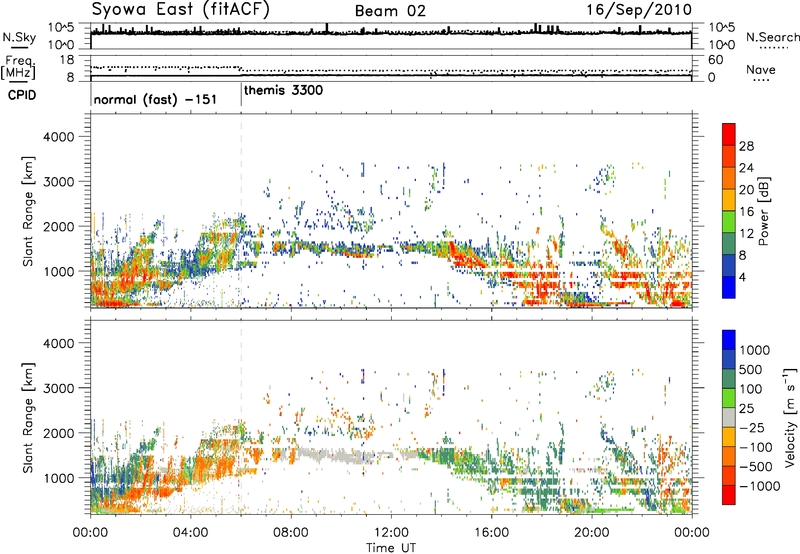Click the dashed CPID change line in power panel

241,210
